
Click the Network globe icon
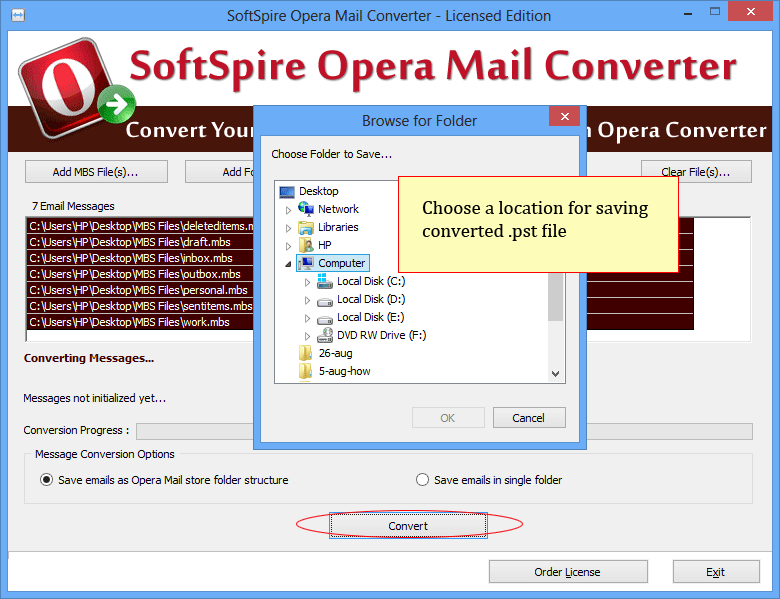[x=305, y=209]
